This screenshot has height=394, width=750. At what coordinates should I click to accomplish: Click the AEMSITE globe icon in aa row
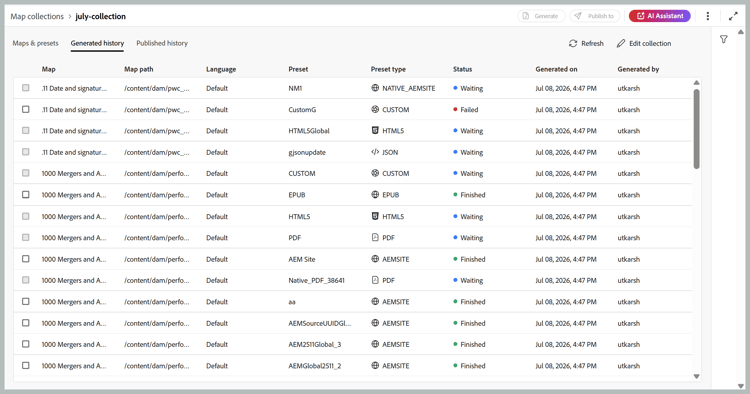click(375, 302)
